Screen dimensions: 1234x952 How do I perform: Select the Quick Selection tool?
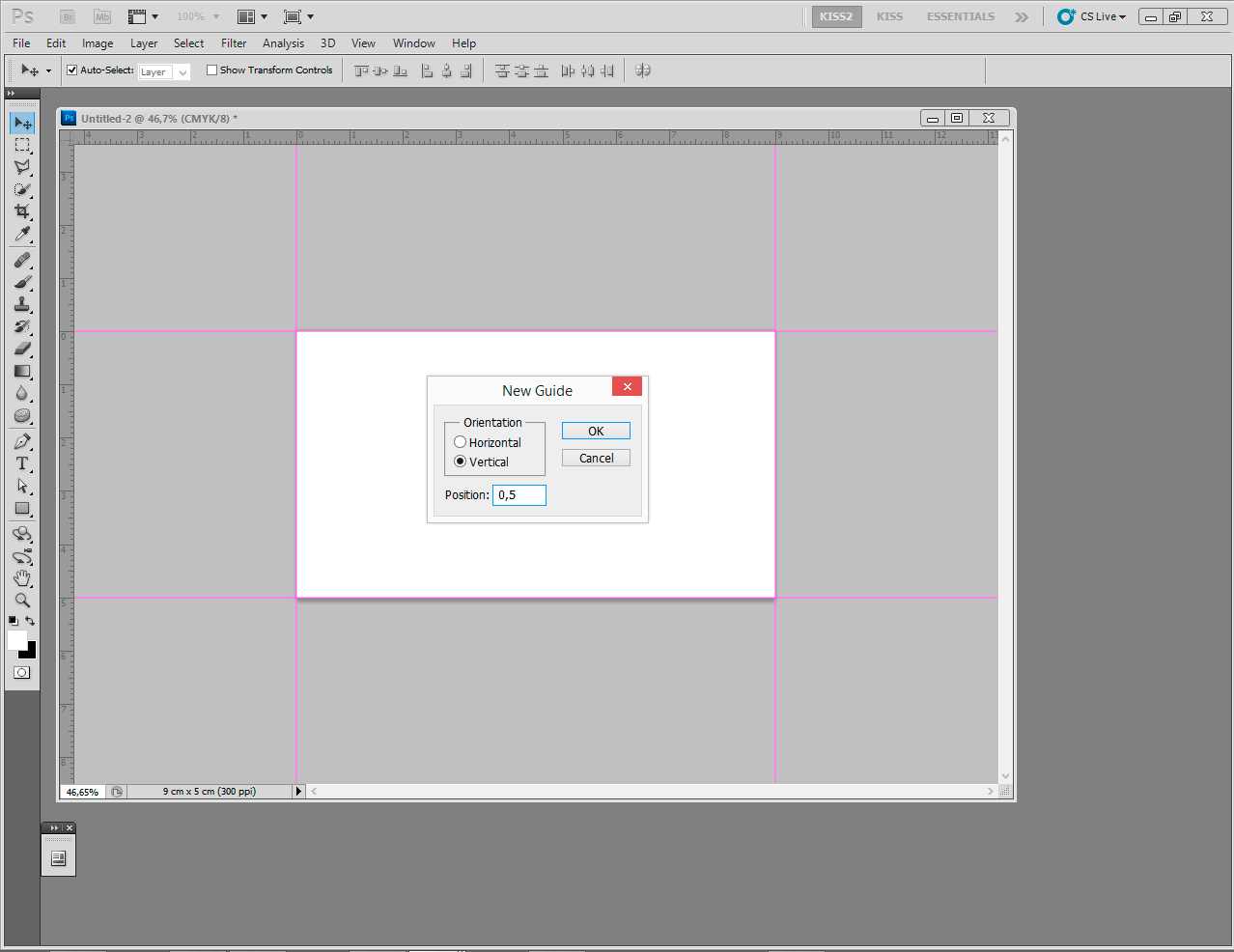(x=22, y=189)
